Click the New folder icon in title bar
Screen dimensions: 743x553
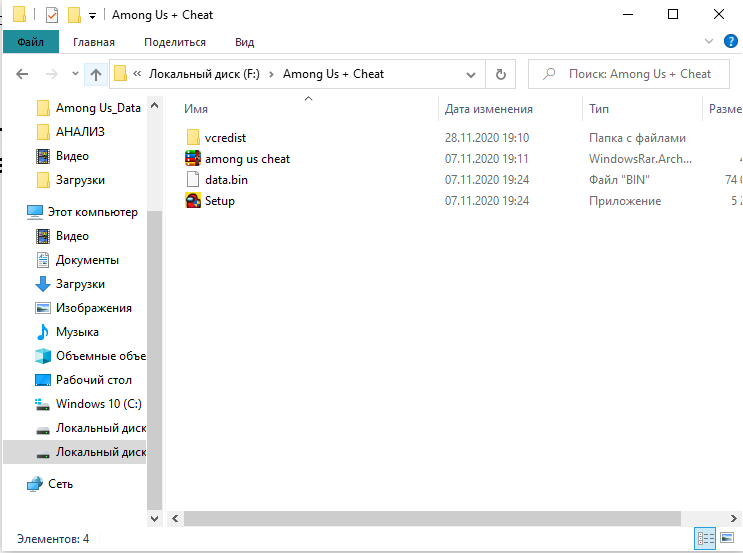click(x=74, y=15)
